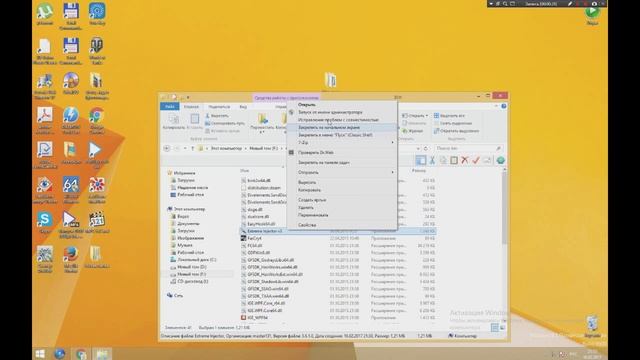Open address bar history dropdown
Image resolution: width=640 pixels, height=360 pixels.
point(418,148)
